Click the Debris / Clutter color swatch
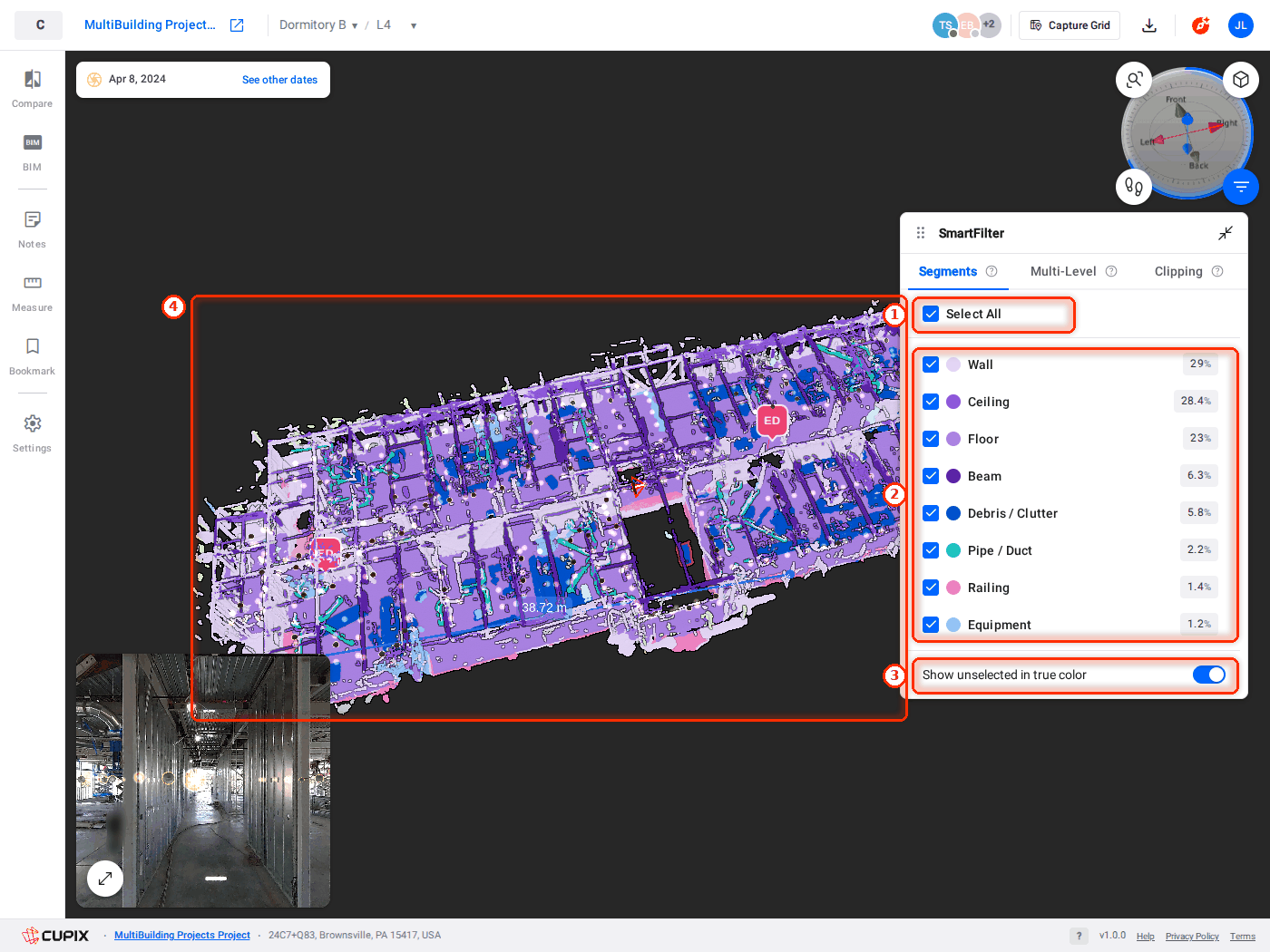This screenshot has height=952, width=1270. pyautogui.click(x=953, y=513)
